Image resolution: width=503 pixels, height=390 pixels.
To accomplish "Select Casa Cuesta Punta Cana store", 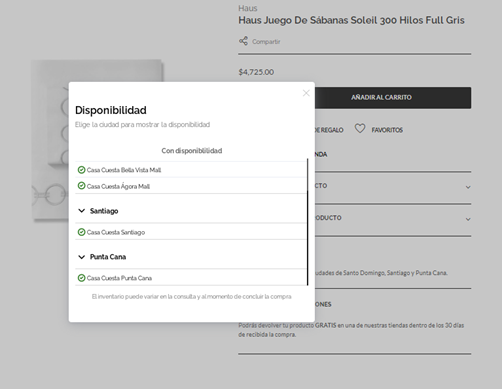I will (191, 278).
